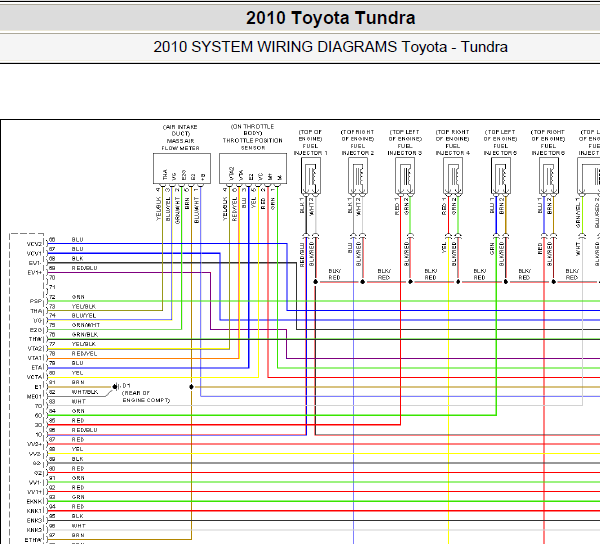Click the Fuel Injector 4 coil symbol
600x544 pixels.
[453, 177]
